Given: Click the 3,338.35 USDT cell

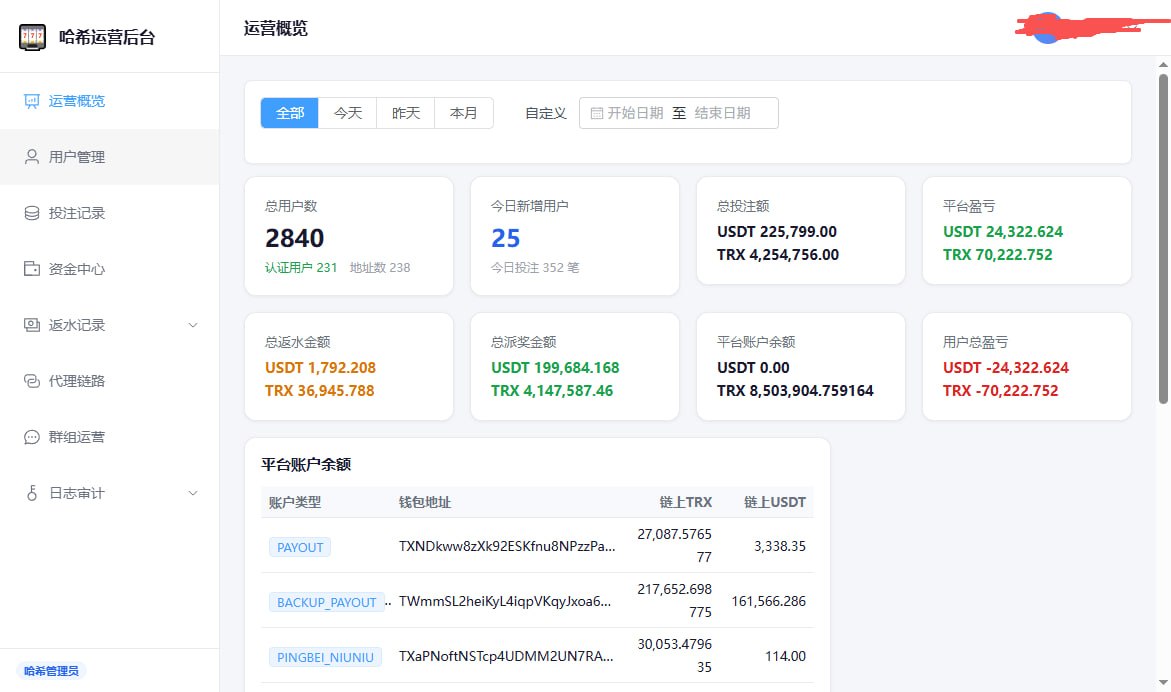Looking at the screenshot, I should coord(780,546).
